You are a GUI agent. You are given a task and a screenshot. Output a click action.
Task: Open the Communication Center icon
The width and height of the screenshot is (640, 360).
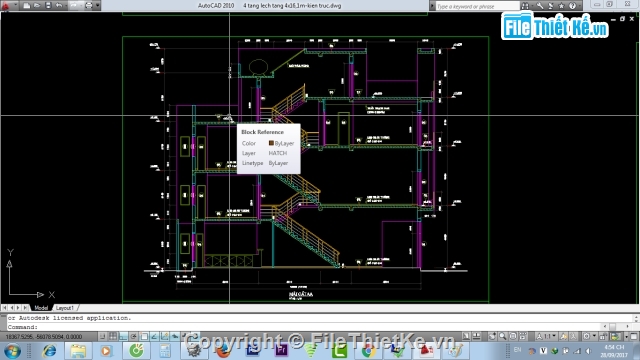pyautogui.click(x=551, y=6)
